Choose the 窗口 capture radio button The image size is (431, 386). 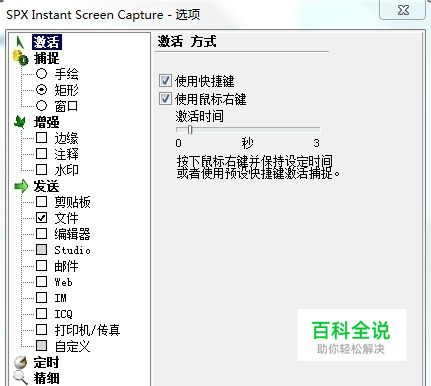[41, 106]
